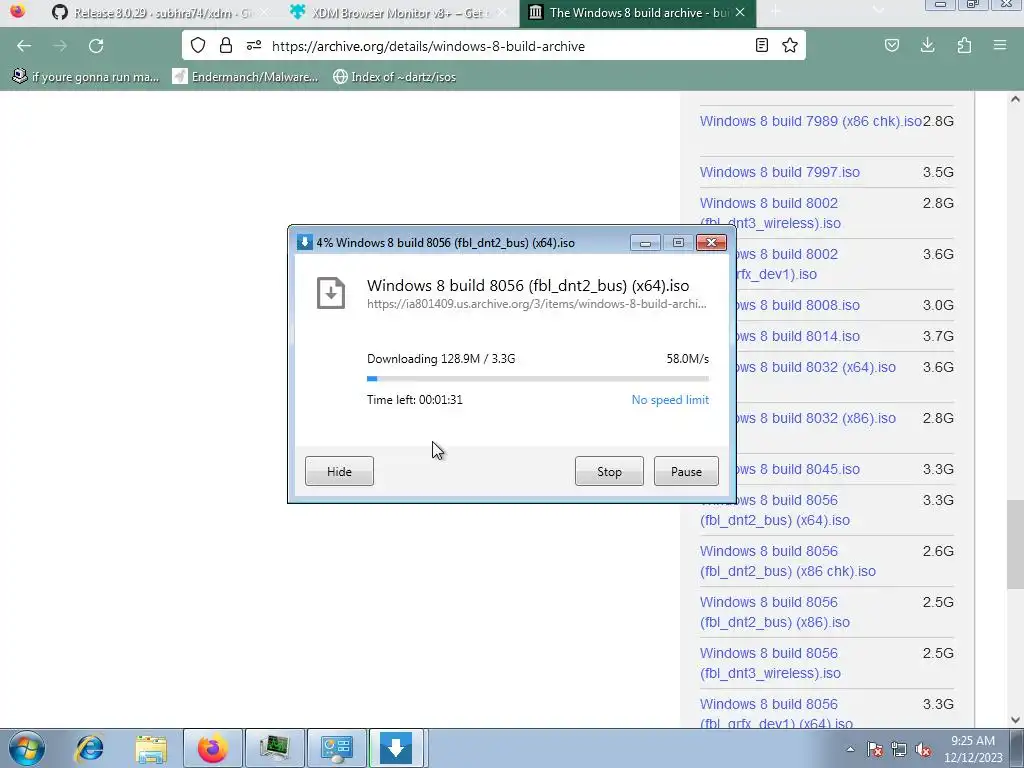1024x768 pixels.
Task: Open the site permissions icon in address bar
Action: click(254, 45)
